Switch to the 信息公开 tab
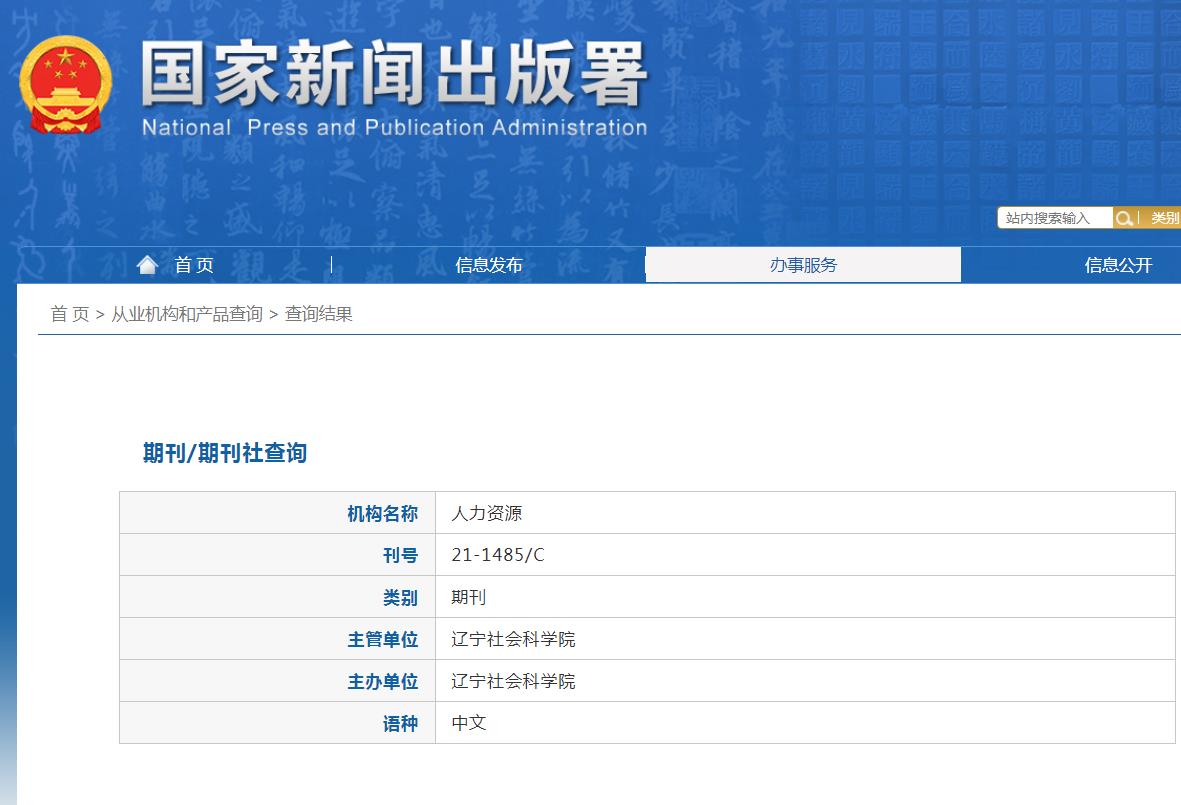This screenshot has width=1181, height=805. click(1117, 264)
